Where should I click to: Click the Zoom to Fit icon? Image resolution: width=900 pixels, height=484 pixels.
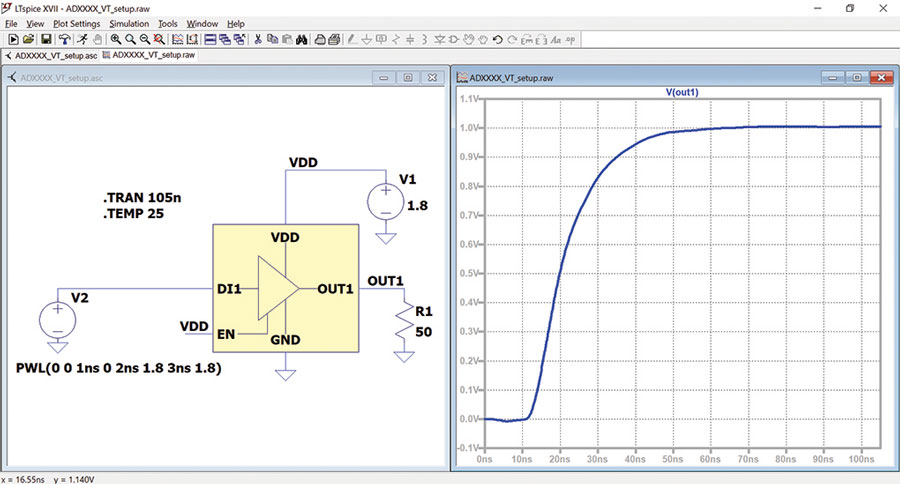(159, 39)
